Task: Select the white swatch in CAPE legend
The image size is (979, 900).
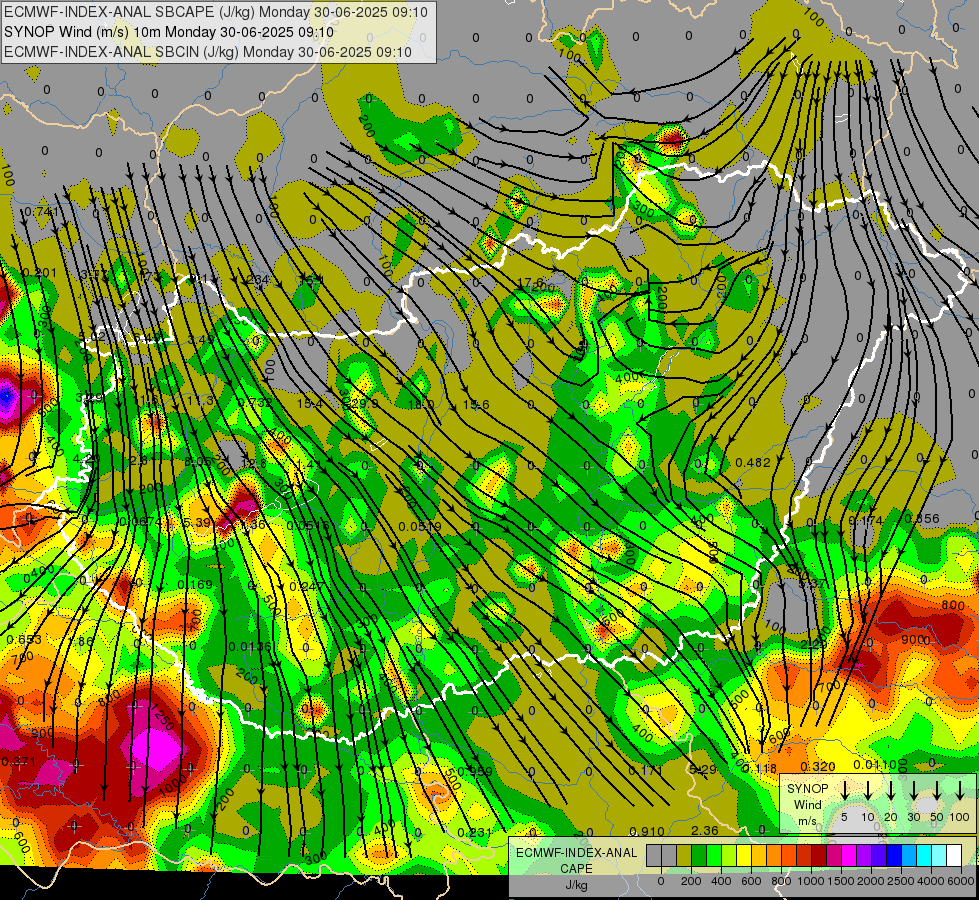Action: [x=953, y=855]
